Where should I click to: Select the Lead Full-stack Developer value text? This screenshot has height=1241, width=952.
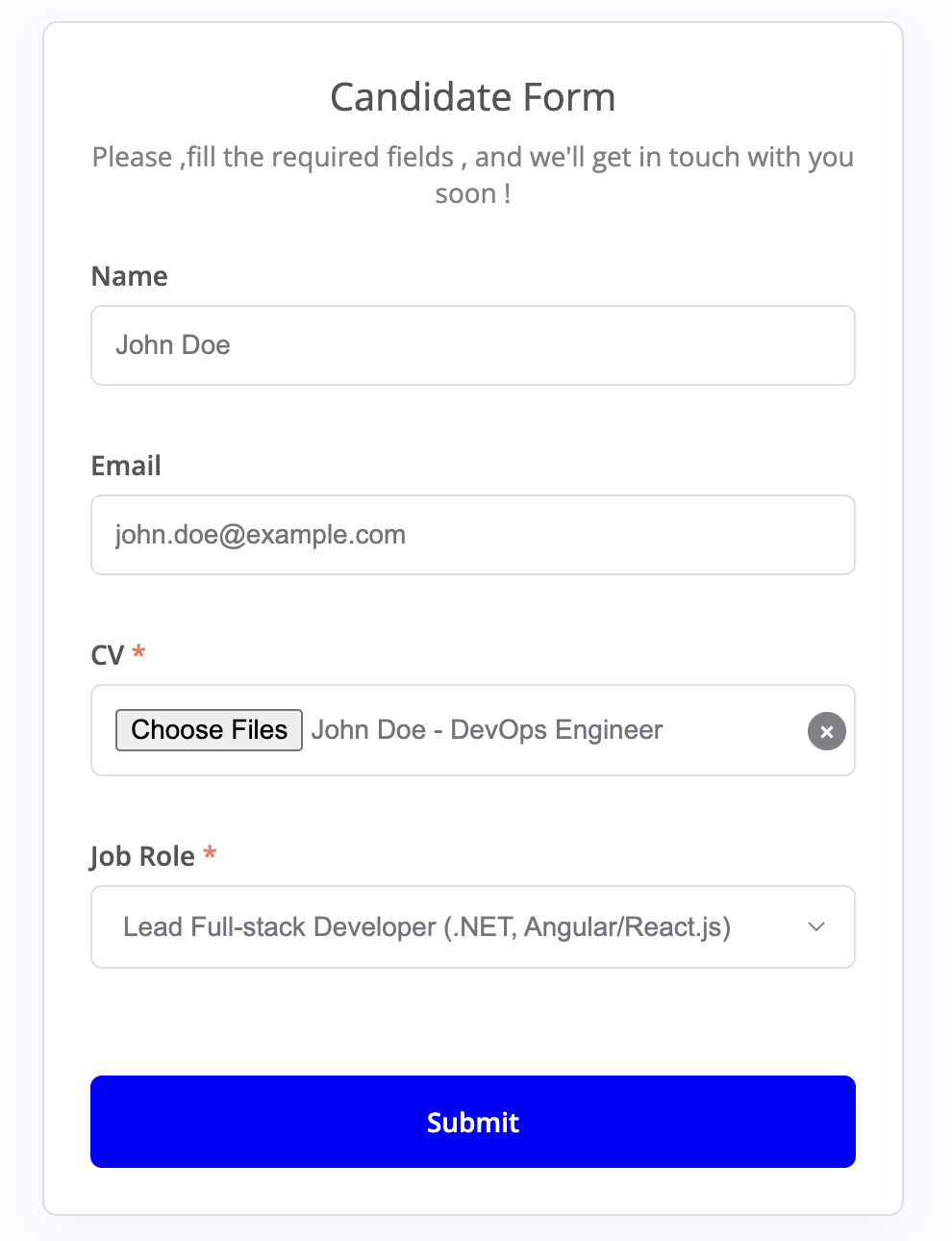pos(426,926)
